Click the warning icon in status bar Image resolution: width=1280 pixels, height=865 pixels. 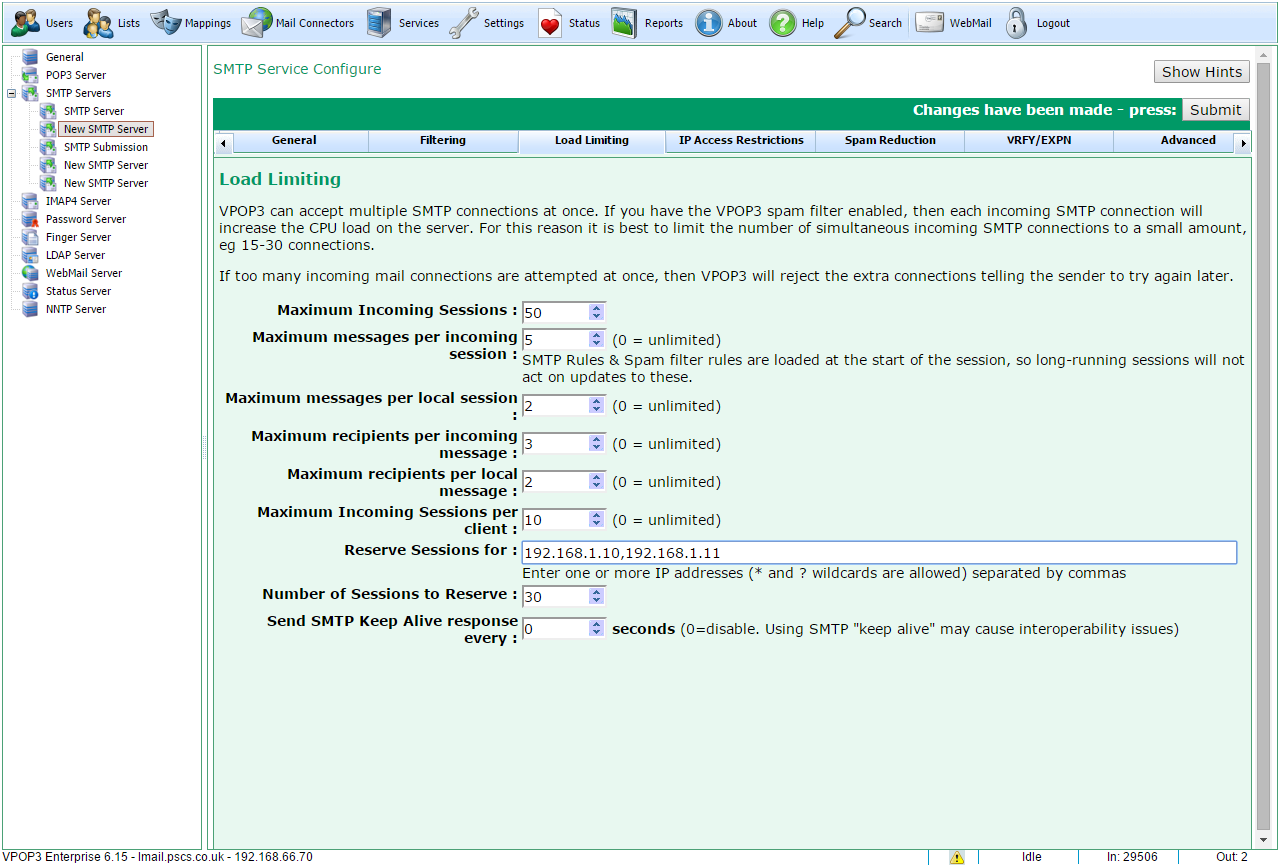tap(957, 857)
